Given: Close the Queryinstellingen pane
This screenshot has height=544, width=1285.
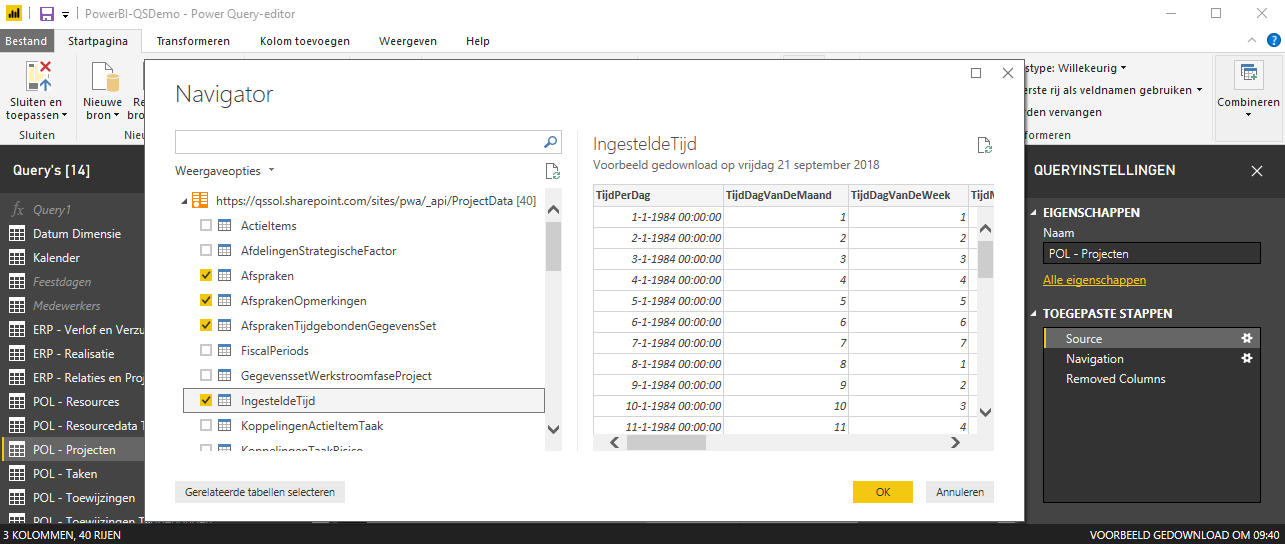Looking at the screenshot, I should click(x=1257, y=171).
